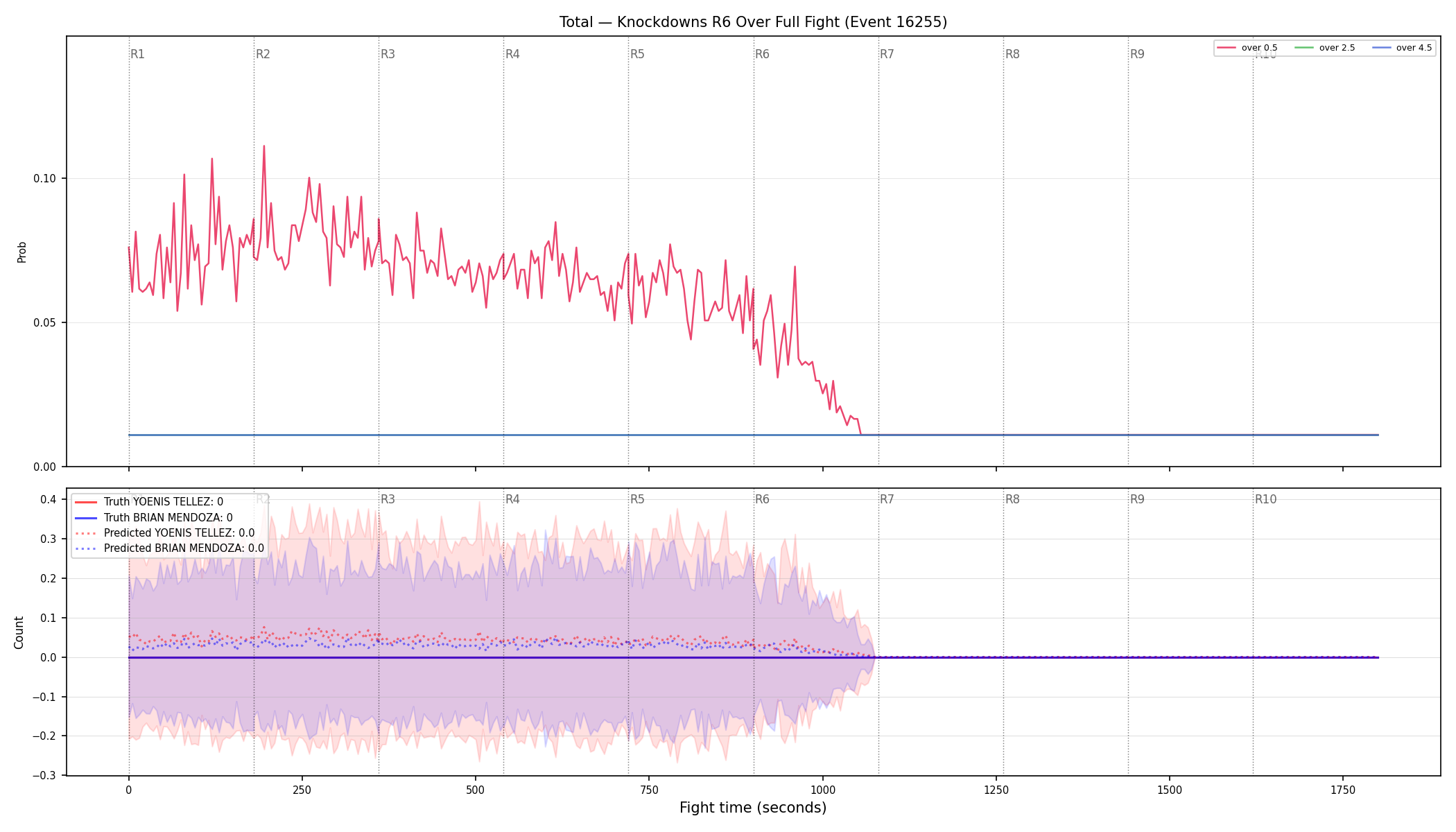Click the −0.1 tick on Count axis
Image resolution: width=1456 pixels, height=832 pixels.
coord(44,697)
